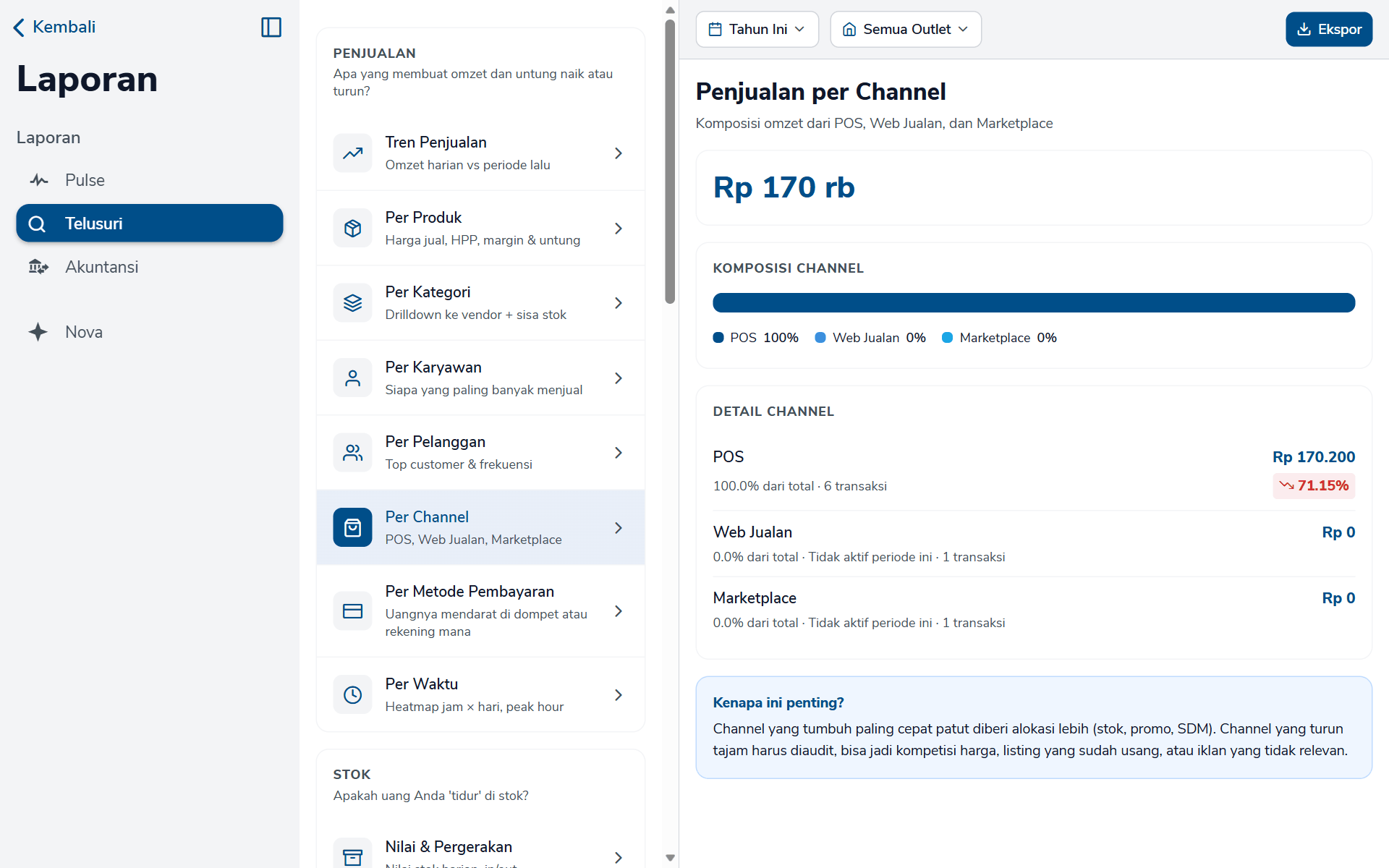The image size is (1389, 868).
Task: Click the Nilai & Pergerakan archive icon
Action: pyautogui.click(x=352, y=856)
